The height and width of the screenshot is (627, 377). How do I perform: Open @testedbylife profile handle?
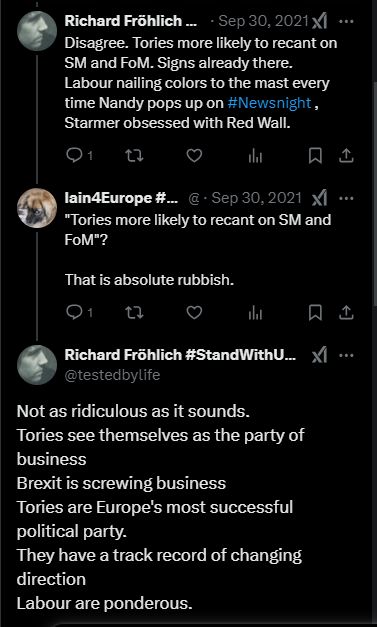112,375
